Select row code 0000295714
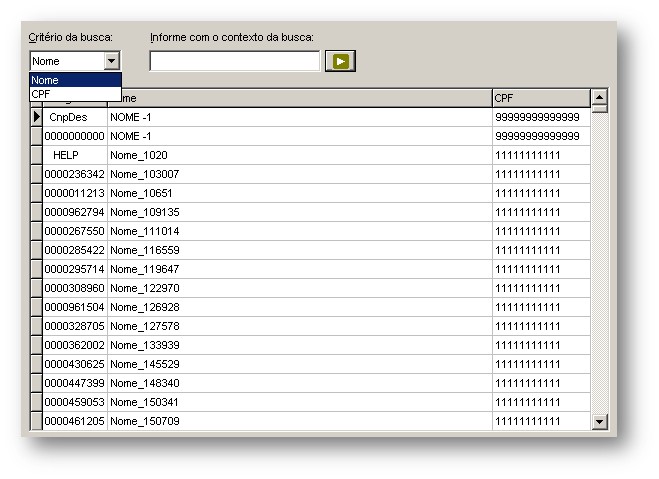 75,269
